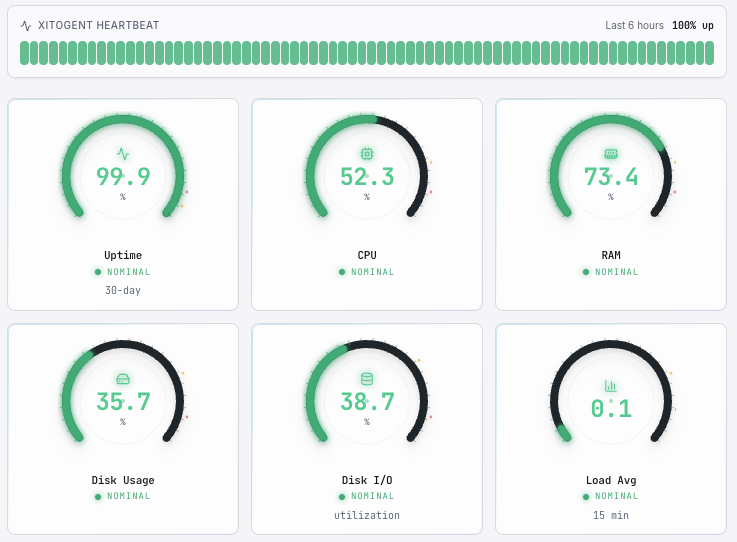Click the 52.3 CPU gauge reading
This screenshot has width=737, height=542.
[x=367, y=177]
